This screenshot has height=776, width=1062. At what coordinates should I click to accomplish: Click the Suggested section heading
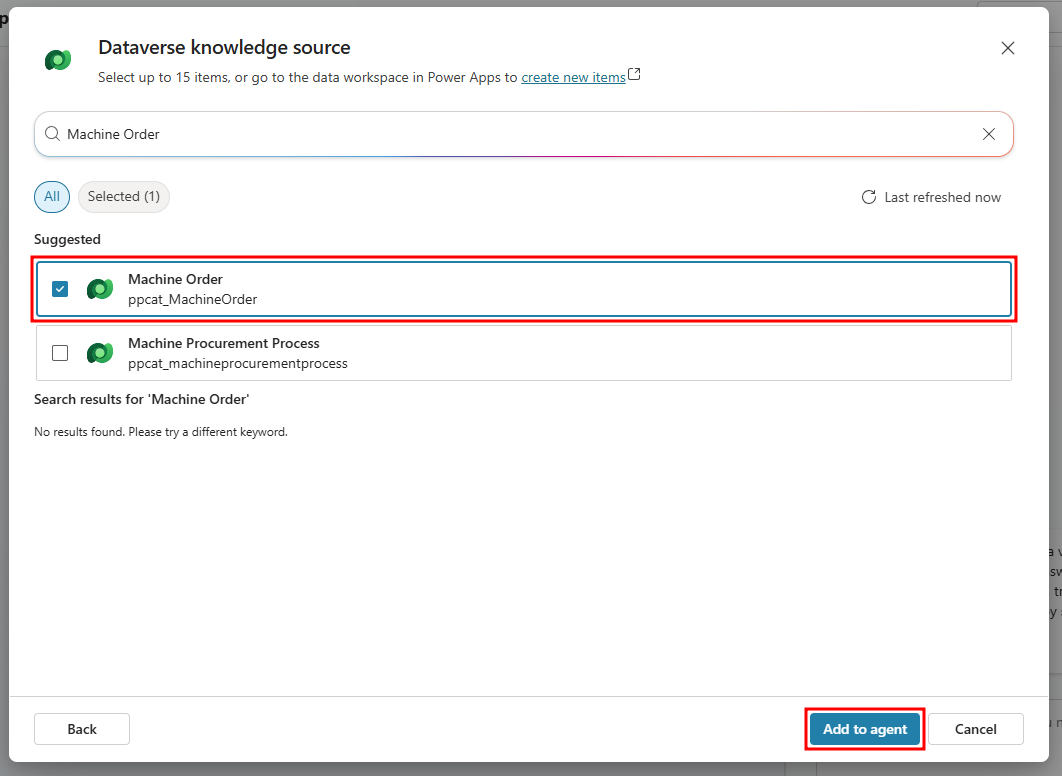67,239
